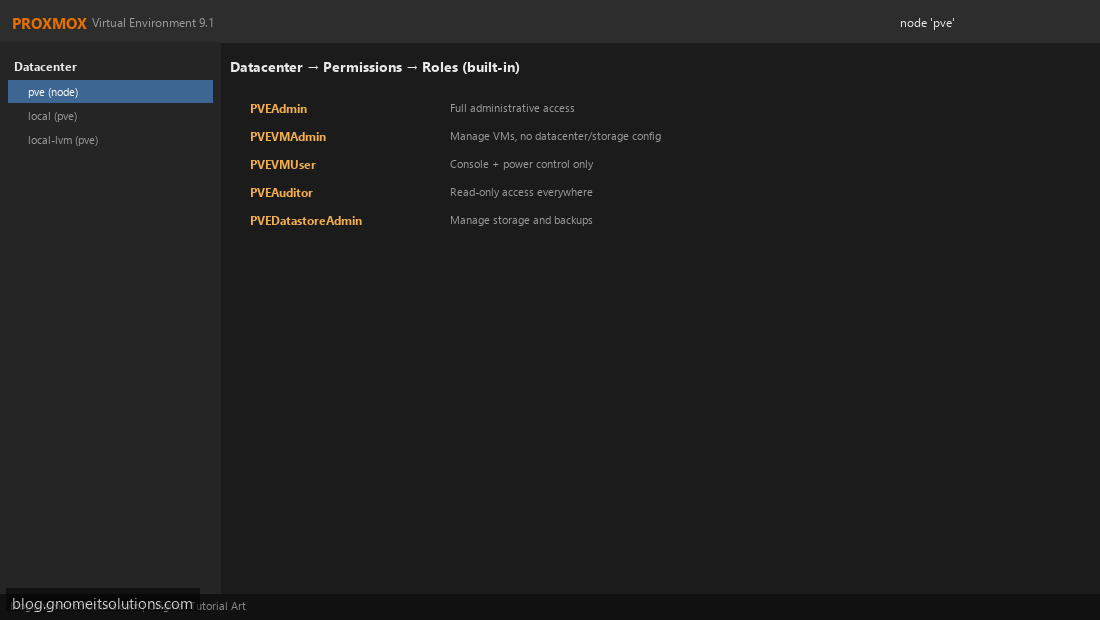Select the pve (node) tree item
Image resolution: width=1100 pixels, height=620 pixels.
110,92
